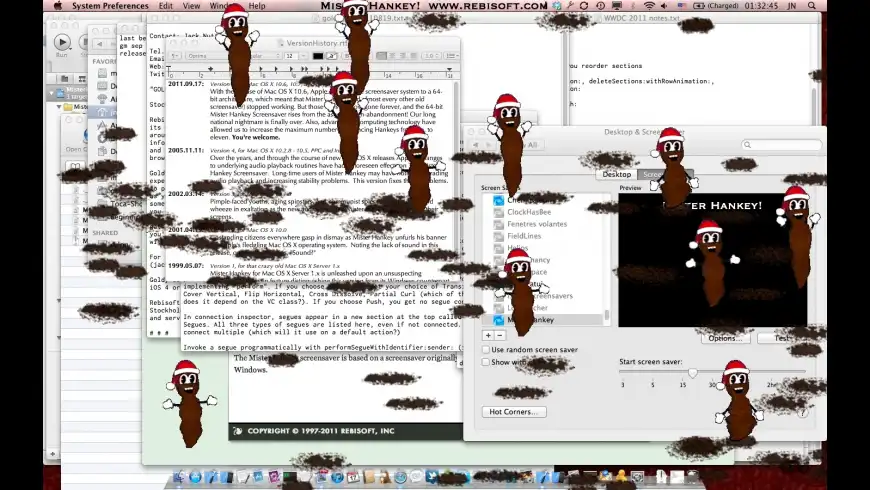Open the View menu
This screenshot has width=870, height=490.
tap(191, 6)
